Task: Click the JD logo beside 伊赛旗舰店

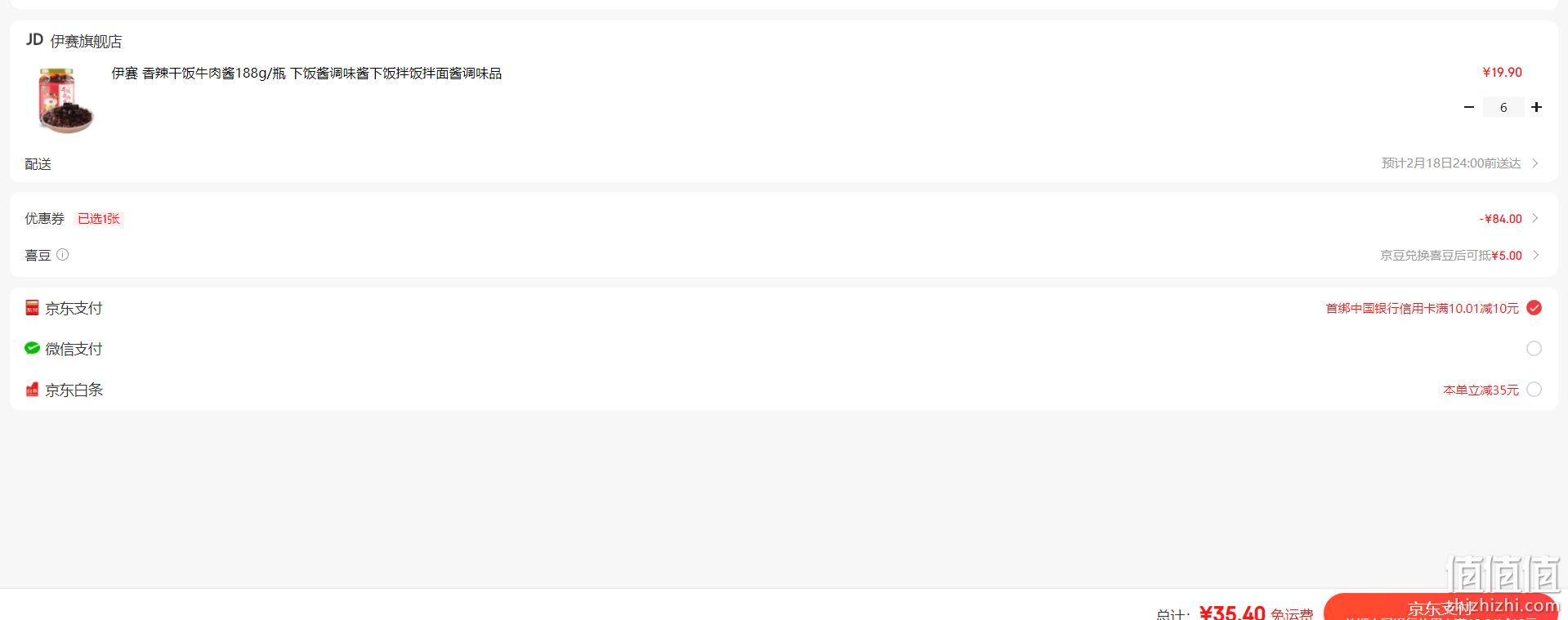Action: pos(34,40)
